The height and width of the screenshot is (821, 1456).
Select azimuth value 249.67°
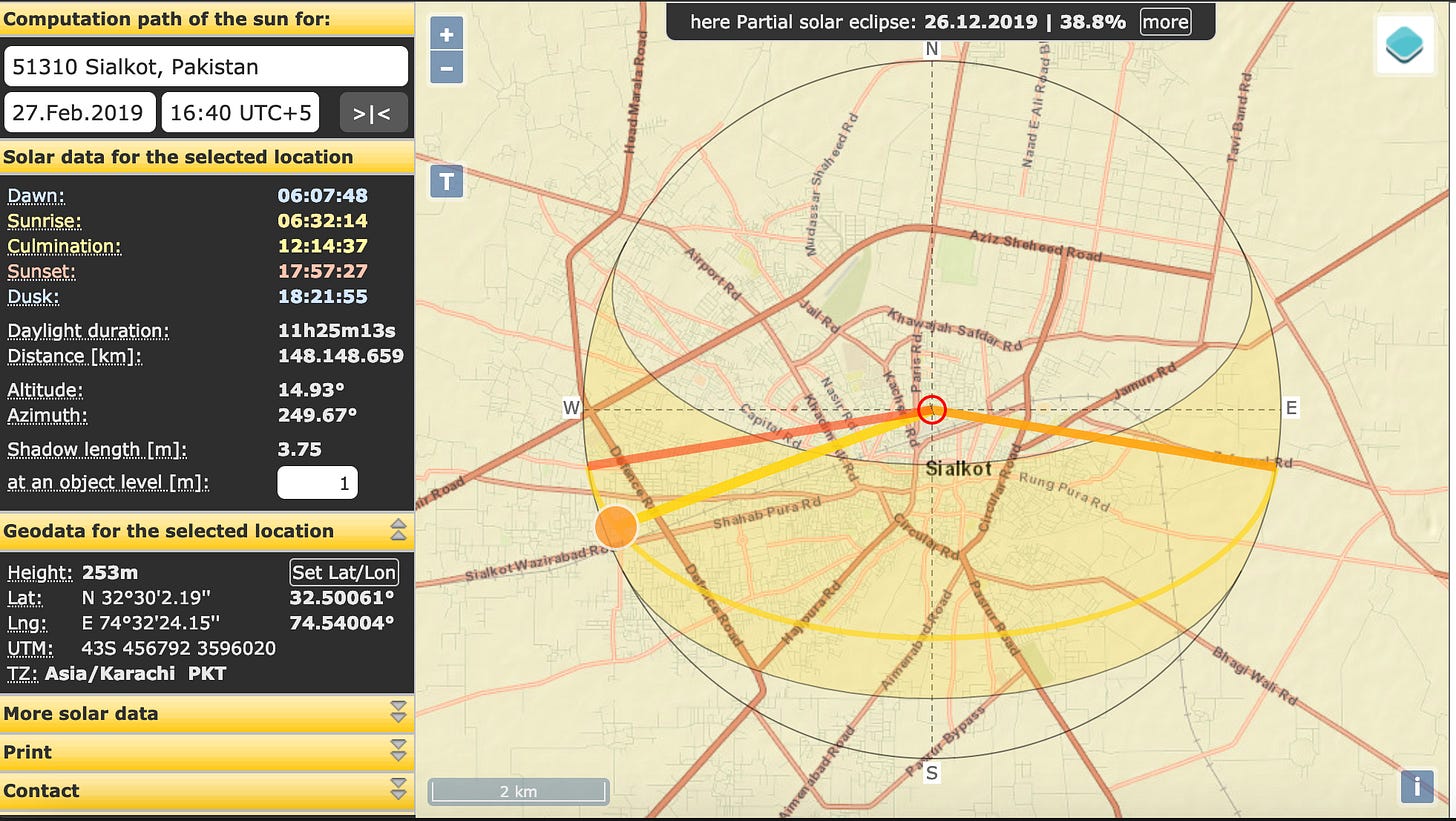point(318,415)
